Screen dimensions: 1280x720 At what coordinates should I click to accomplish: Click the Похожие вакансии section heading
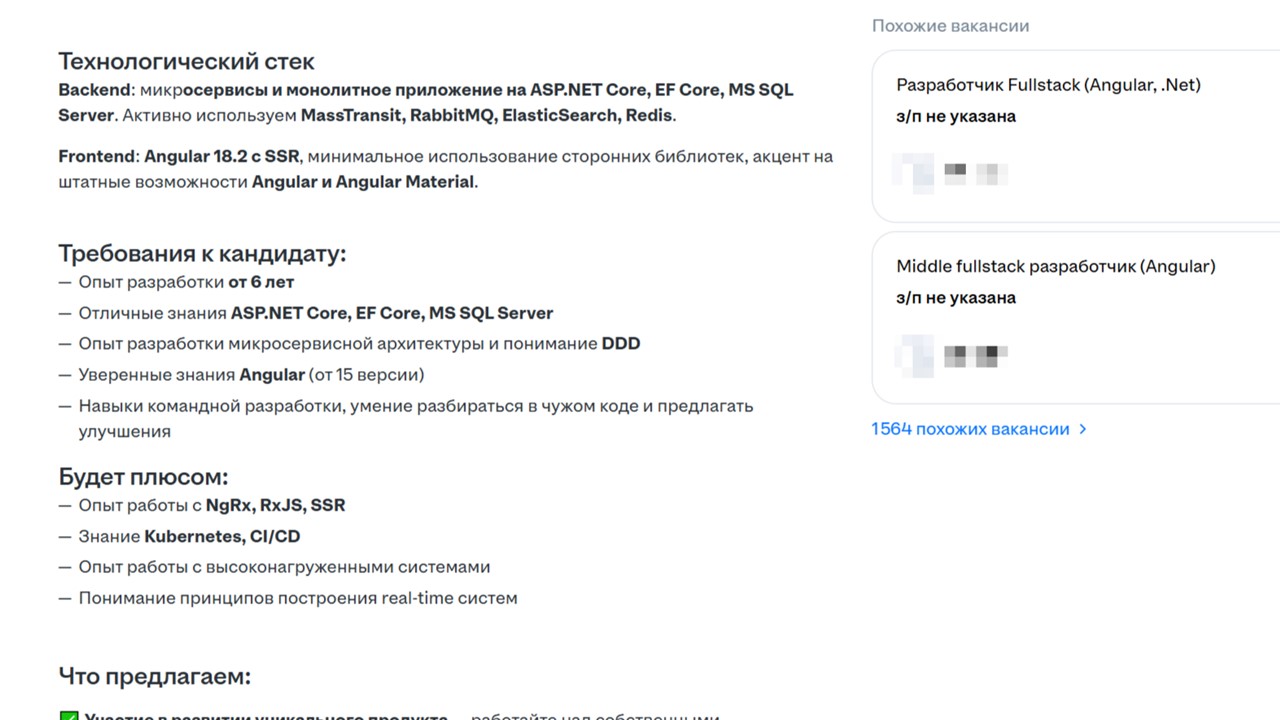click(x=950, y=26)
